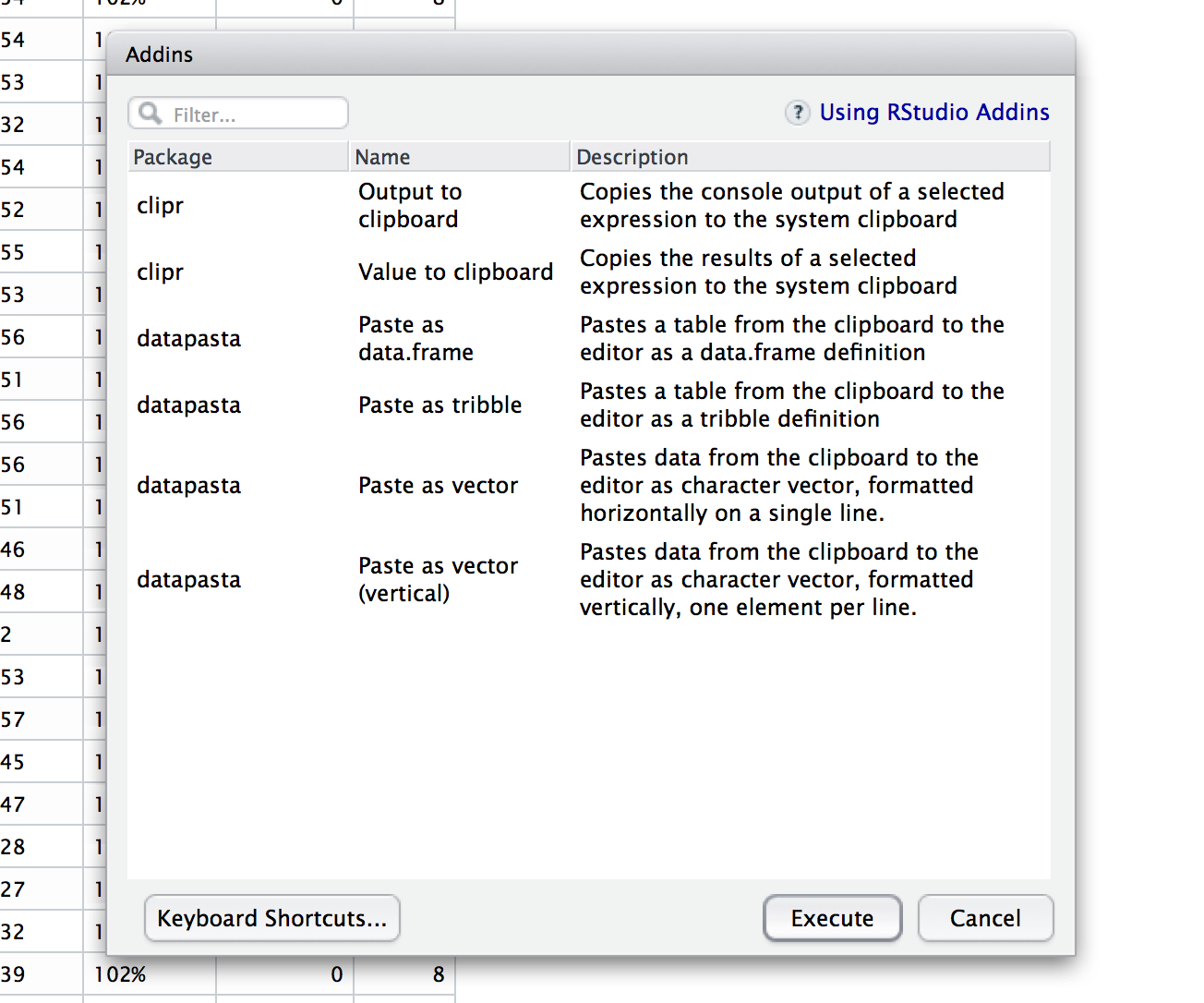Click the magnifying glass search icon
The image size is (1204, 1003).
coord(150,113)
